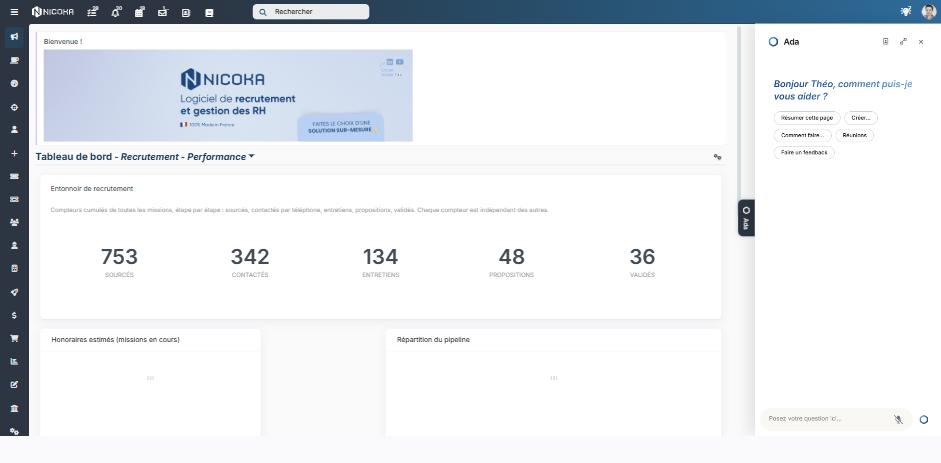The width and height of the screenshot is (941, 463).
Task: Click the 'Entonnoir de recrutement' title
Action: click(92, 189)
